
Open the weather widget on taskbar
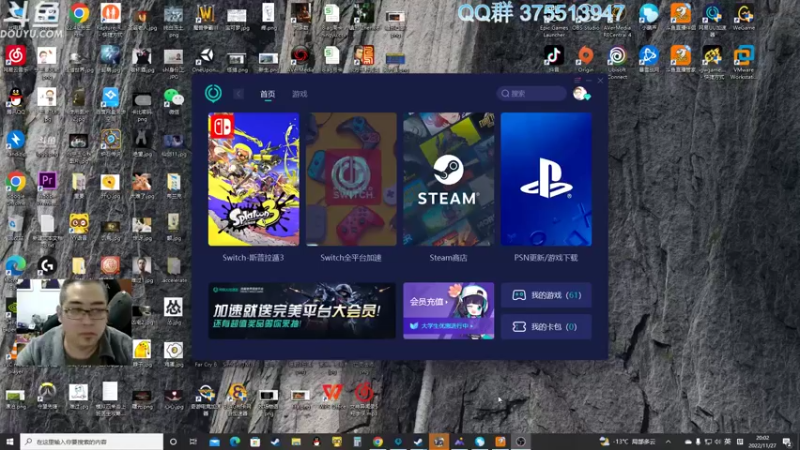pyautogui.click(x=630, y=441)
